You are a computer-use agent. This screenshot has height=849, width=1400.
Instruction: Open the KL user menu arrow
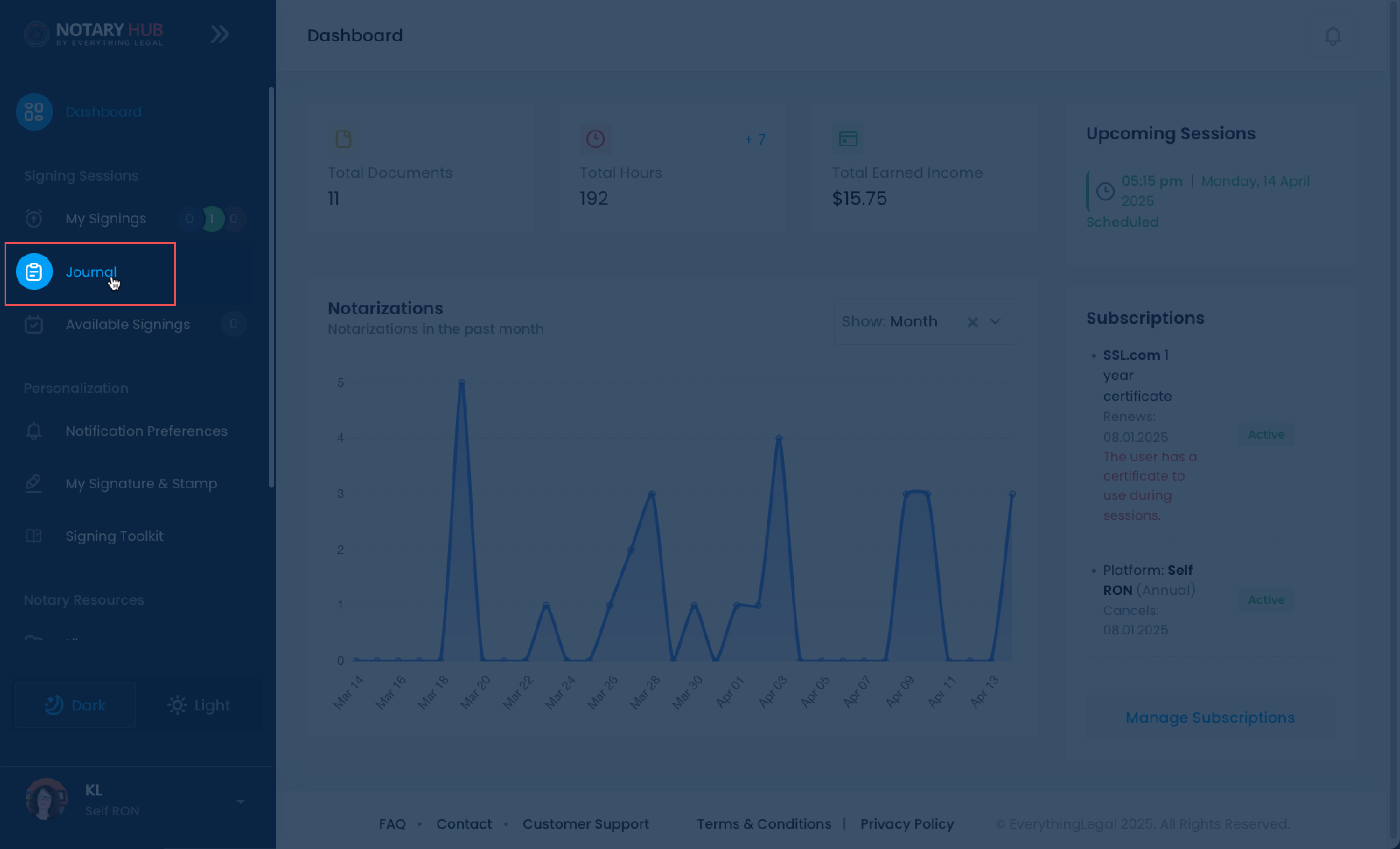point(240,802)
